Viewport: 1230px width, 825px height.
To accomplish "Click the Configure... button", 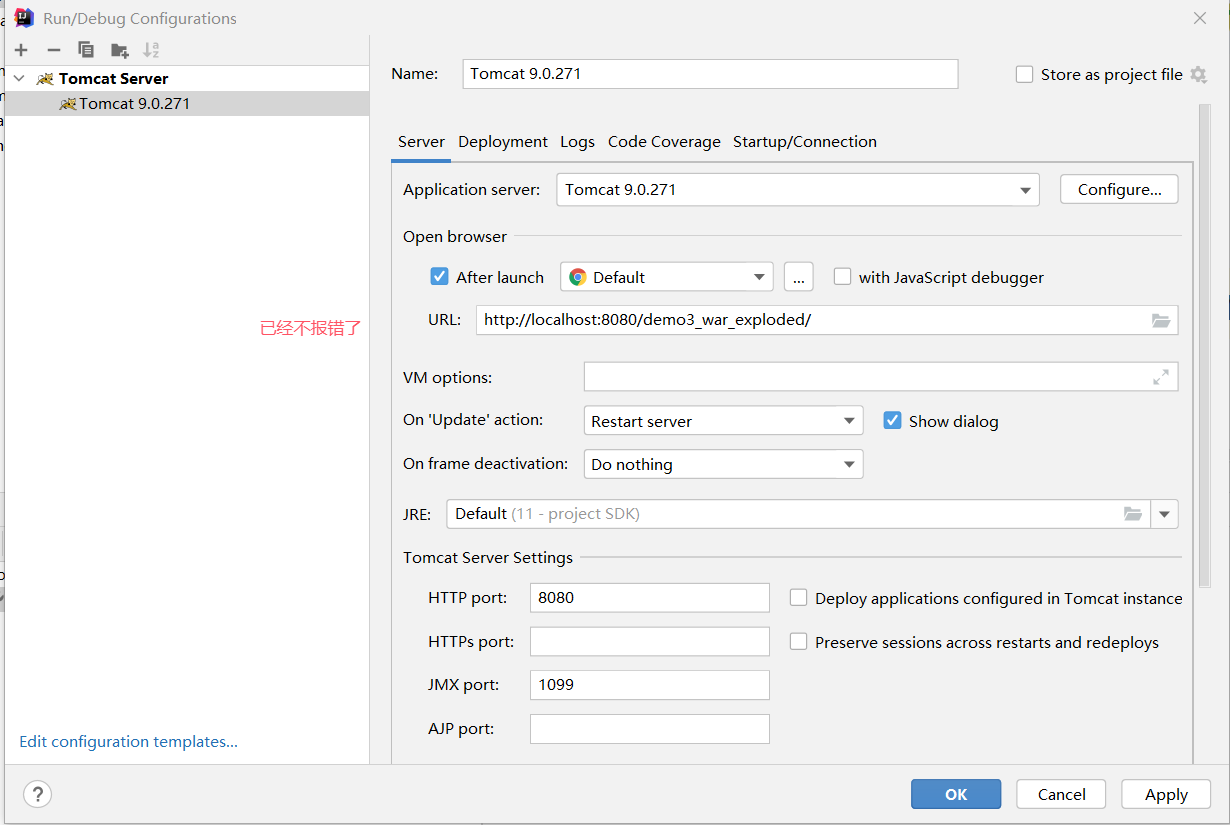I will [x=1119, y=190].
